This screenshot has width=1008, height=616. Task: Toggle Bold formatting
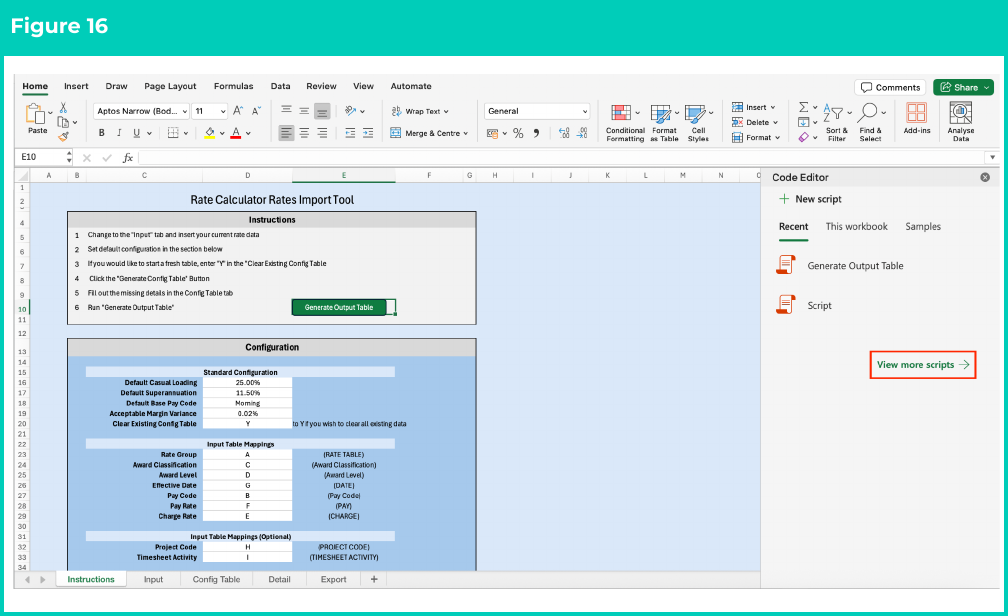102,132
